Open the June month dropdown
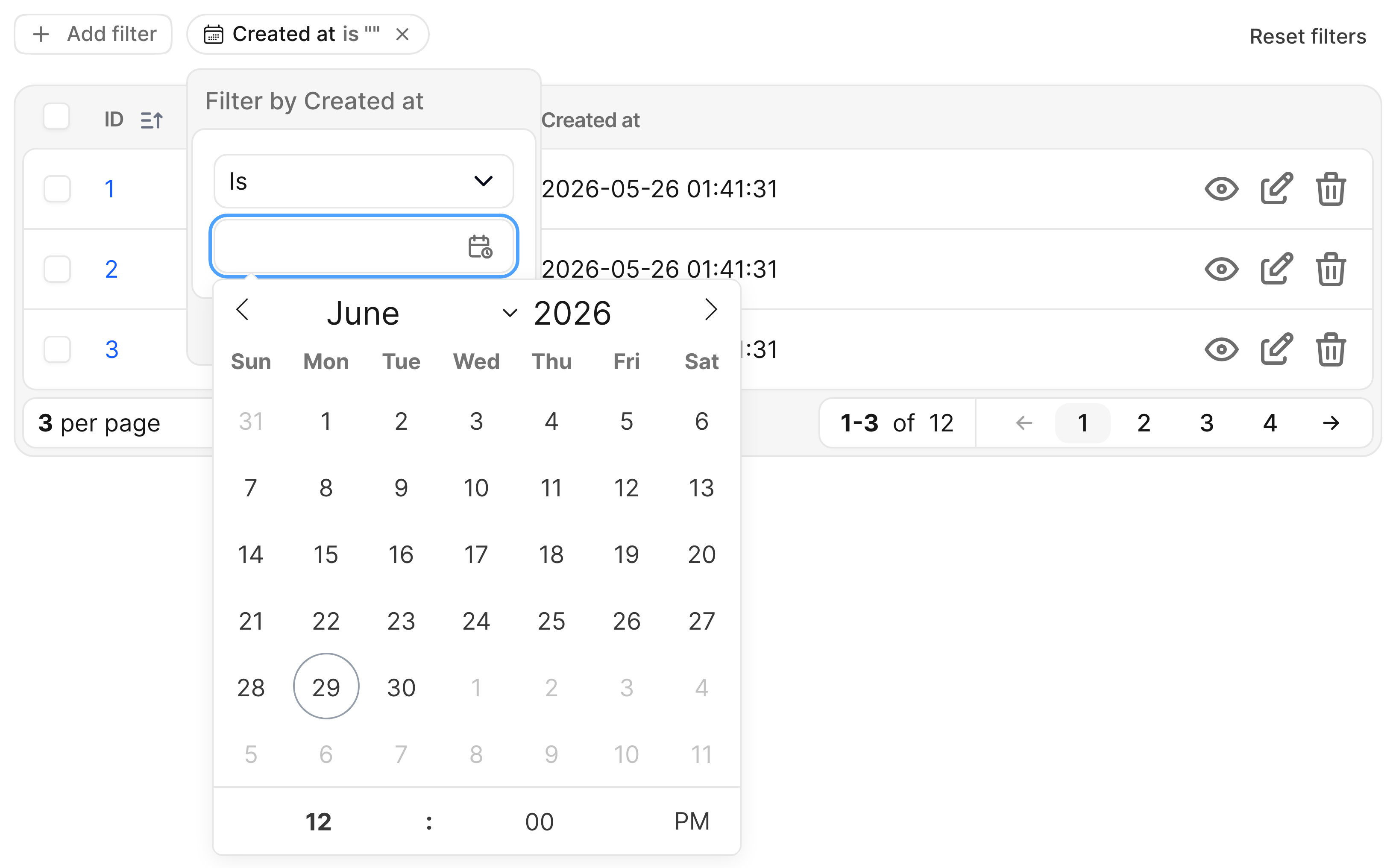Viewport: 1396px width, 868px height. point(422,314)
